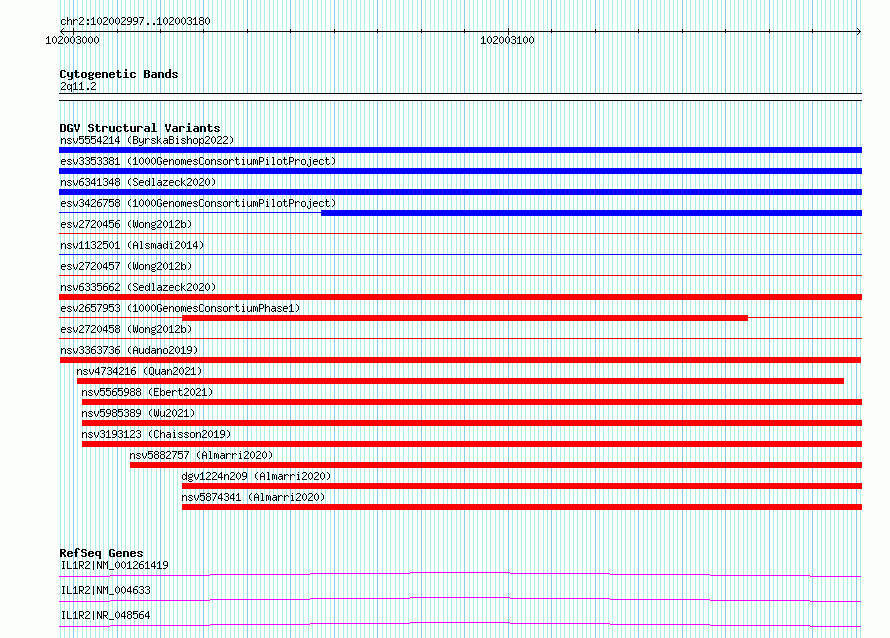
Task: Select IL1R2|NM_001261419 gene label
Action: pos(115,565)
